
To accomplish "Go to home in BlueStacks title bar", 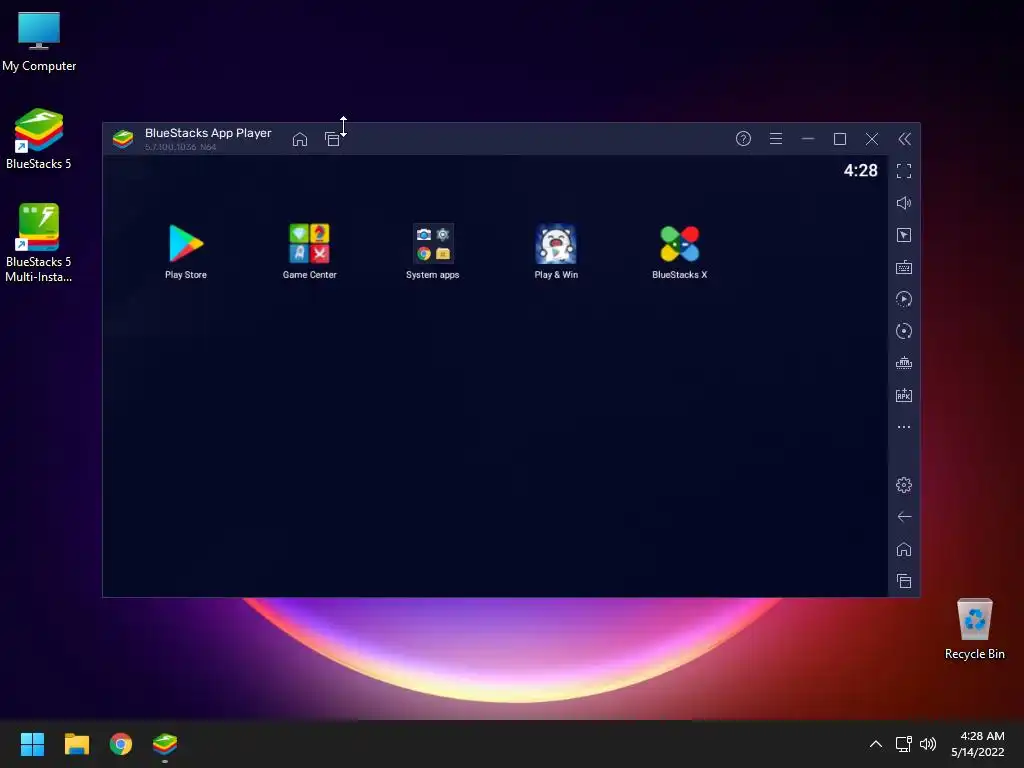I will click(300, 139).
